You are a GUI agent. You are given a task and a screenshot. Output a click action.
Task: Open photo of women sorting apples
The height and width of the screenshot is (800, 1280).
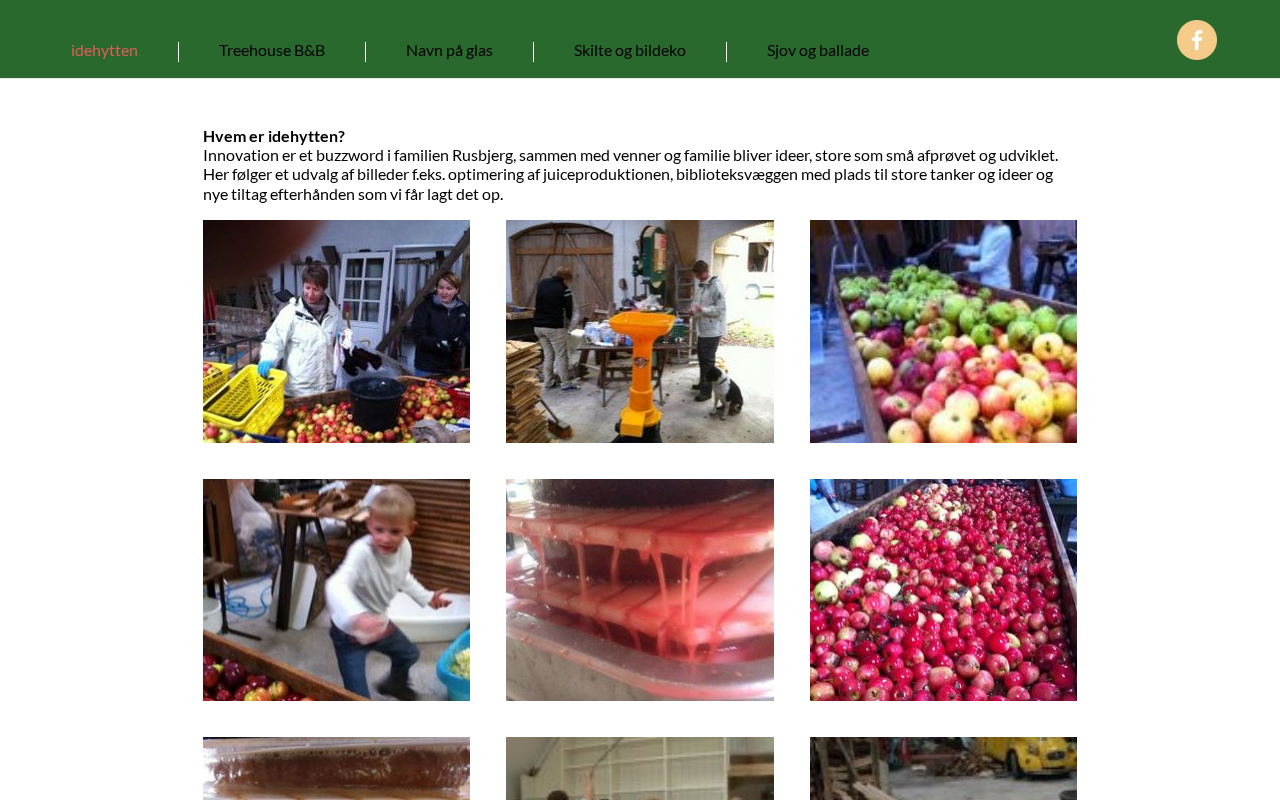pyautogui.click(x=336, y=331)
